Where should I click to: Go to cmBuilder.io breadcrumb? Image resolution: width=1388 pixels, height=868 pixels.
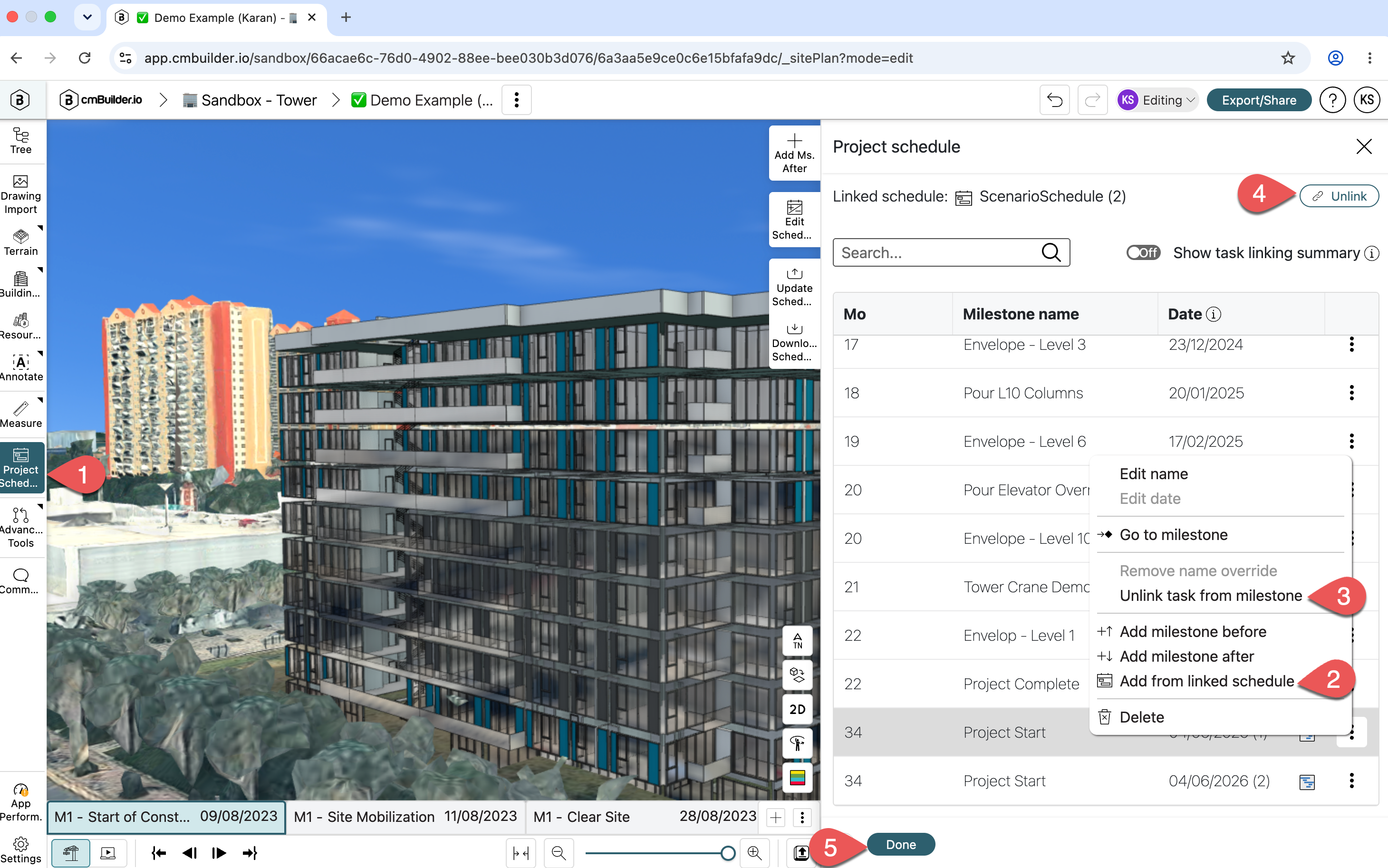click(x=101, y=100)
